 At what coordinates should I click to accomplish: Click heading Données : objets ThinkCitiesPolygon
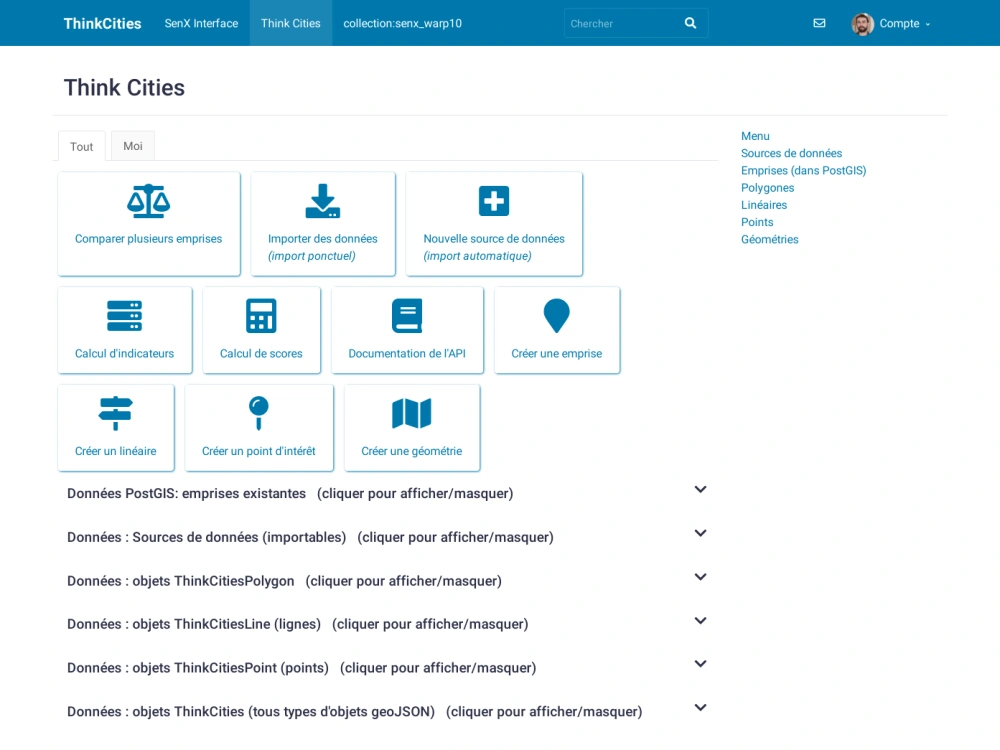pos(180,581)
